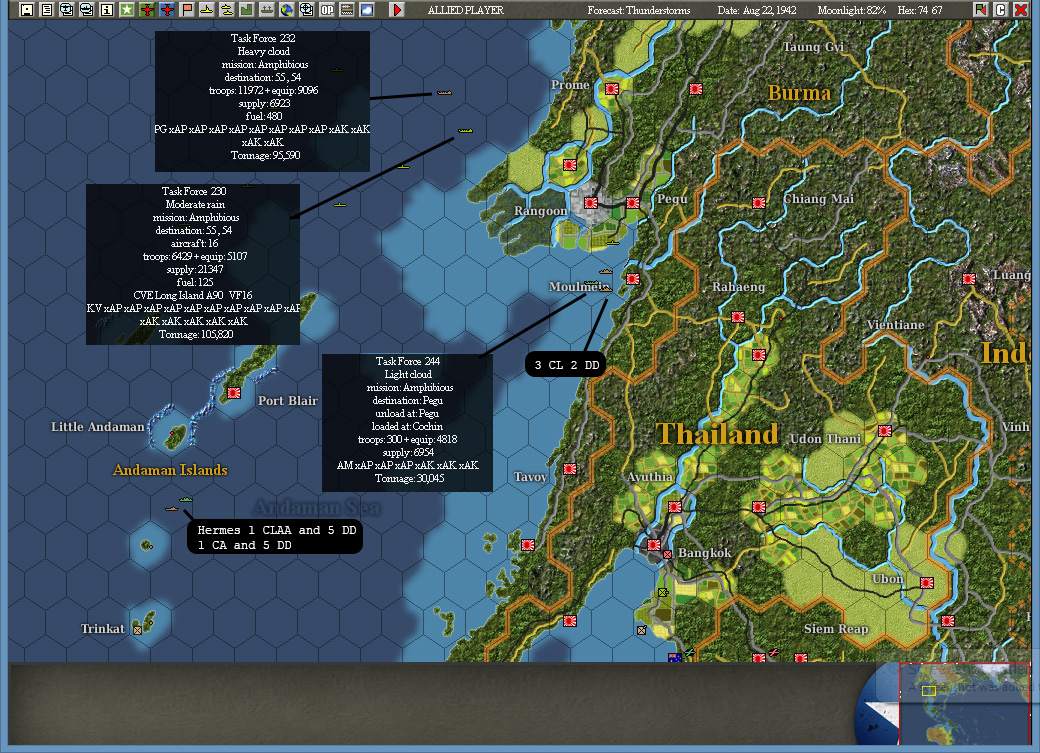
Task: Open the double yellow ships icon
Action: (226, 10)
